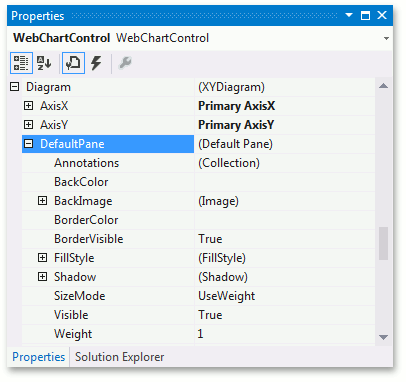Image resolution: width=406 pixels, height=382 pixels.
Task: Show Events lightning bolt icon
Action: (x=96, y=63)
